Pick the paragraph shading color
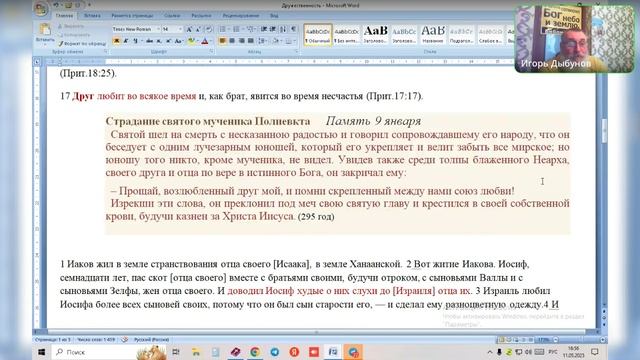The image size is (640, 360). point(276,41)
